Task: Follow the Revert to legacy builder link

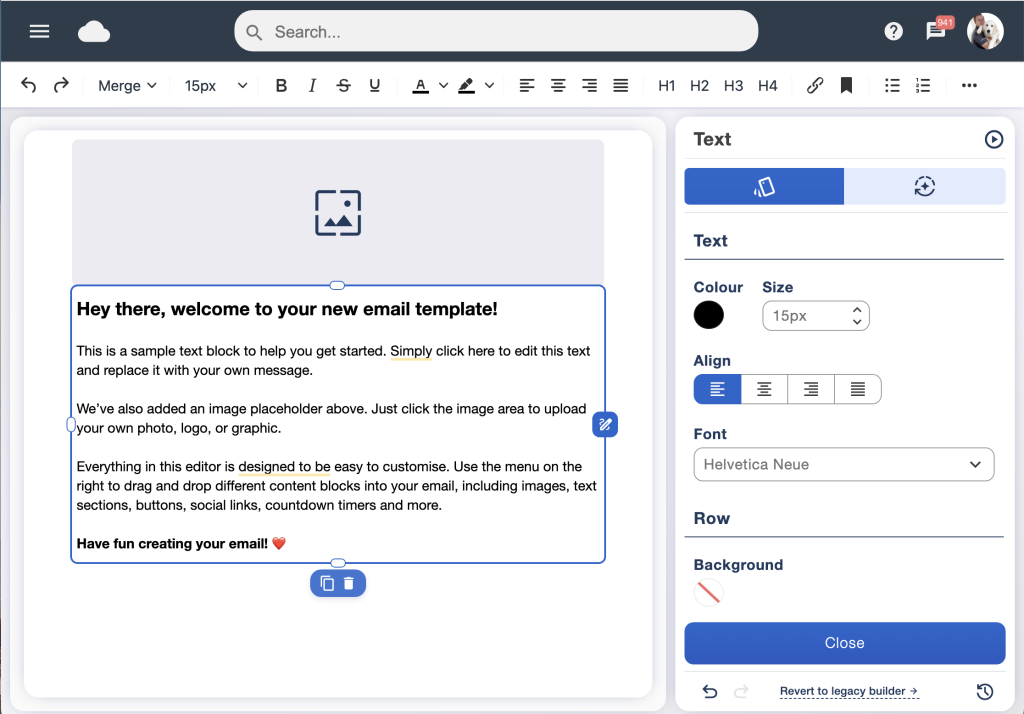Action: [x=849, y=691]
